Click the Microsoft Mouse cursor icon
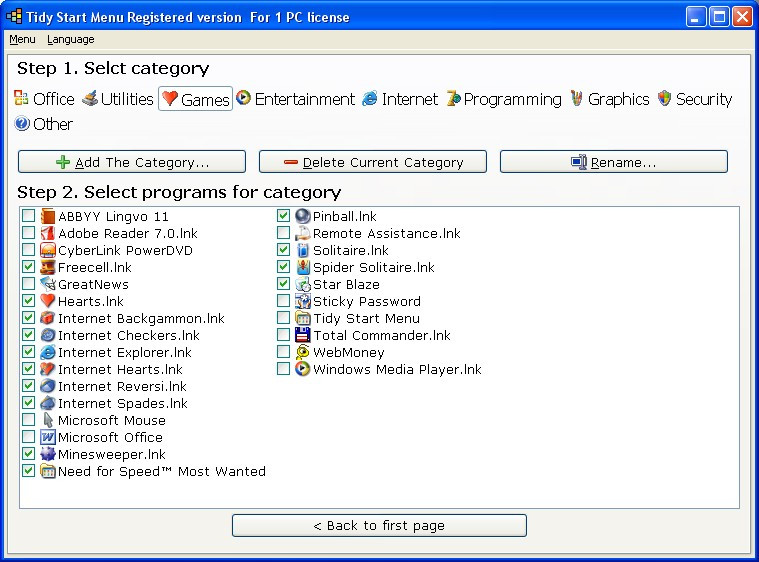This screenshot has width=759, height=562. 47,420
